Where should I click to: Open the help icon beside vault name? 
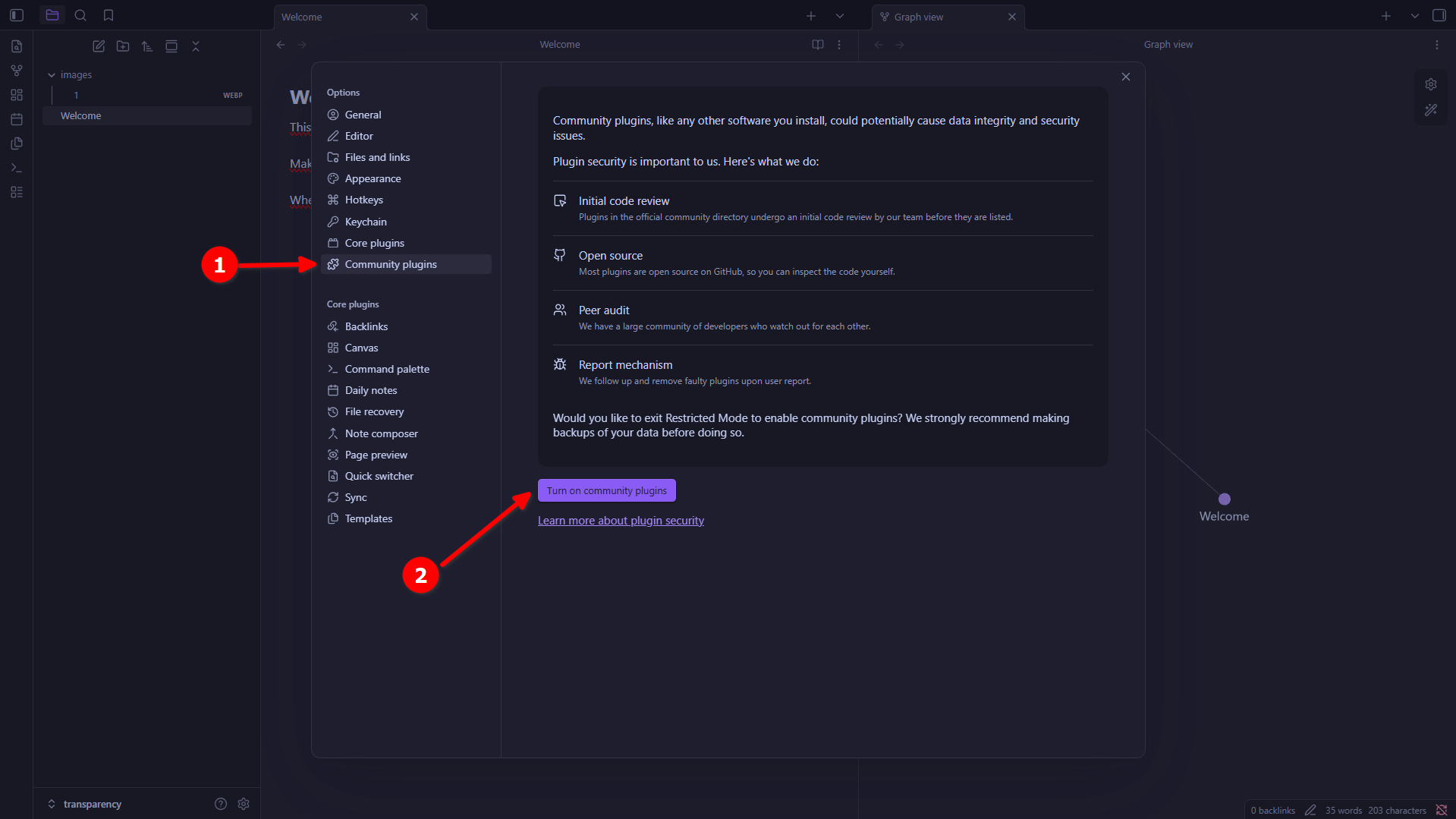tap(221, 804)
